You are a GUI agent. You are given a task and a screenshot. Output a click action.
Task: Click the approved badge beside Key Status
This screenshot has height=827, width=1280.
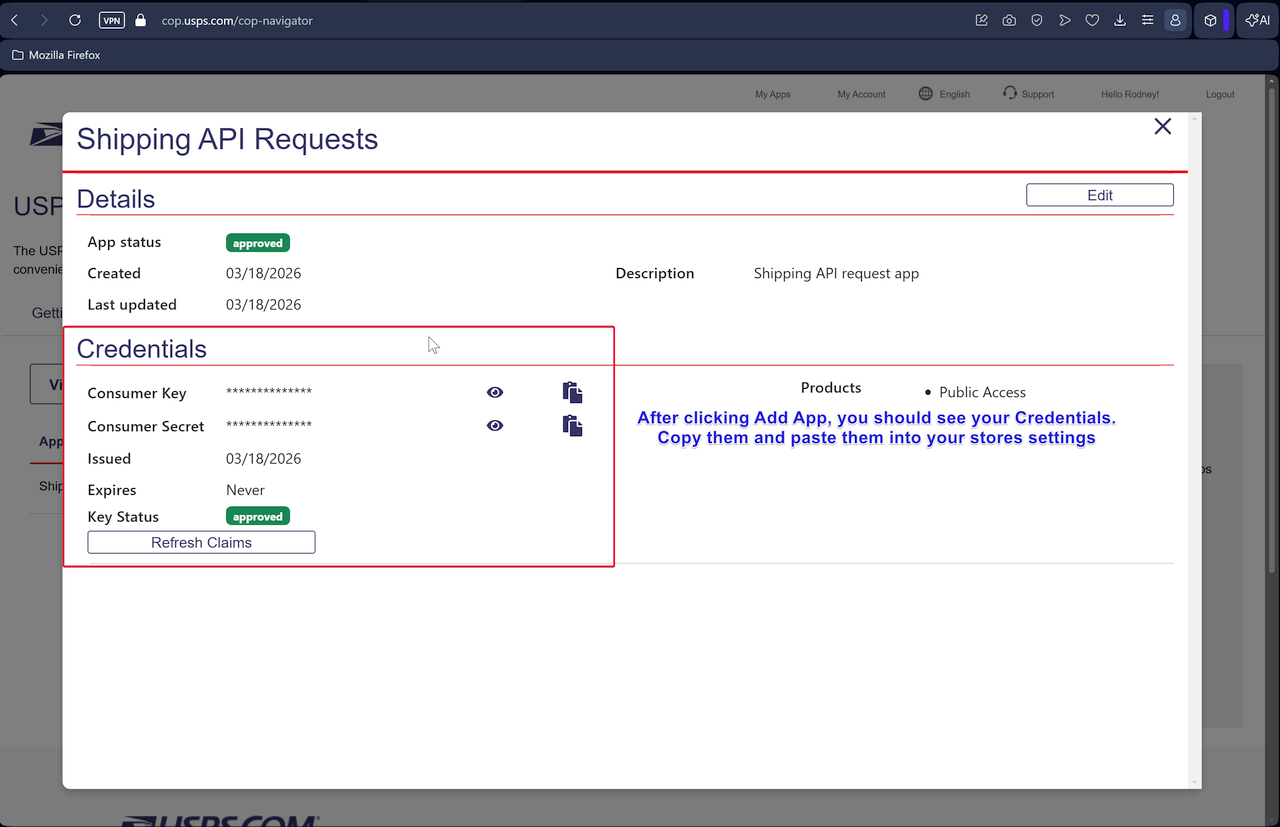258,517
